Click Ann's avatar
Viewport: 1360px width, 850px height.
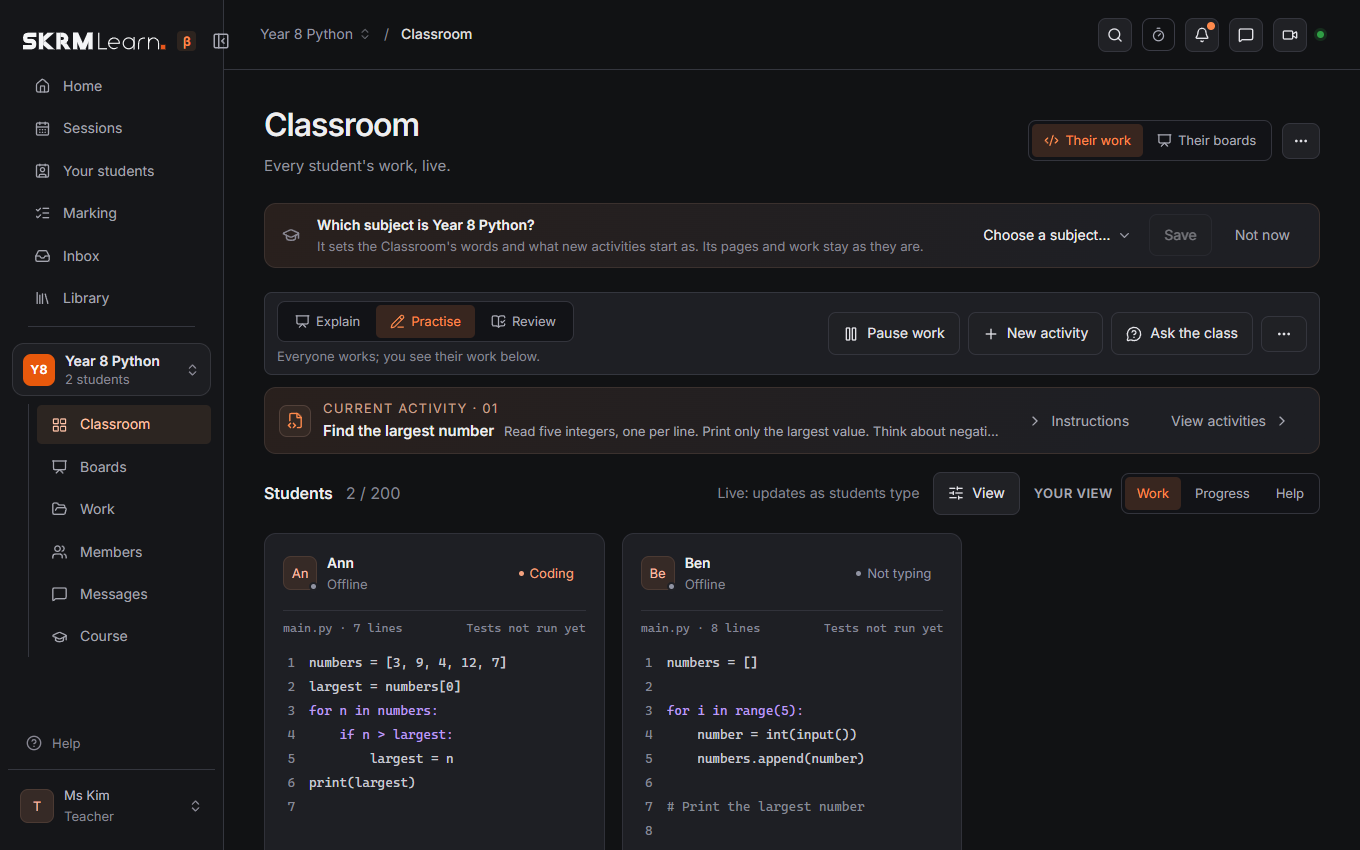click(300, 573)
